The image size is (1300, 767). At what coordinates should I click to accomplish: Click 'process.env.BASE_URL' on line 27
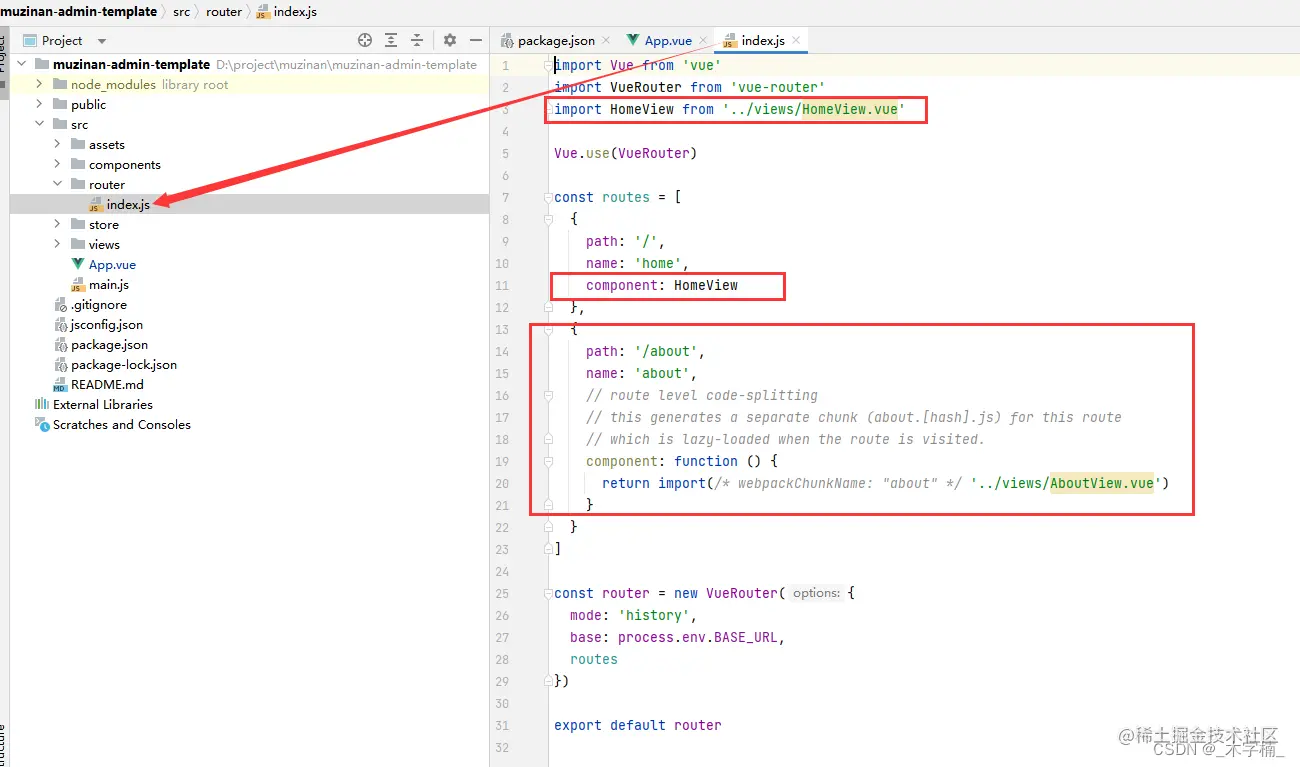click(698, 637)
